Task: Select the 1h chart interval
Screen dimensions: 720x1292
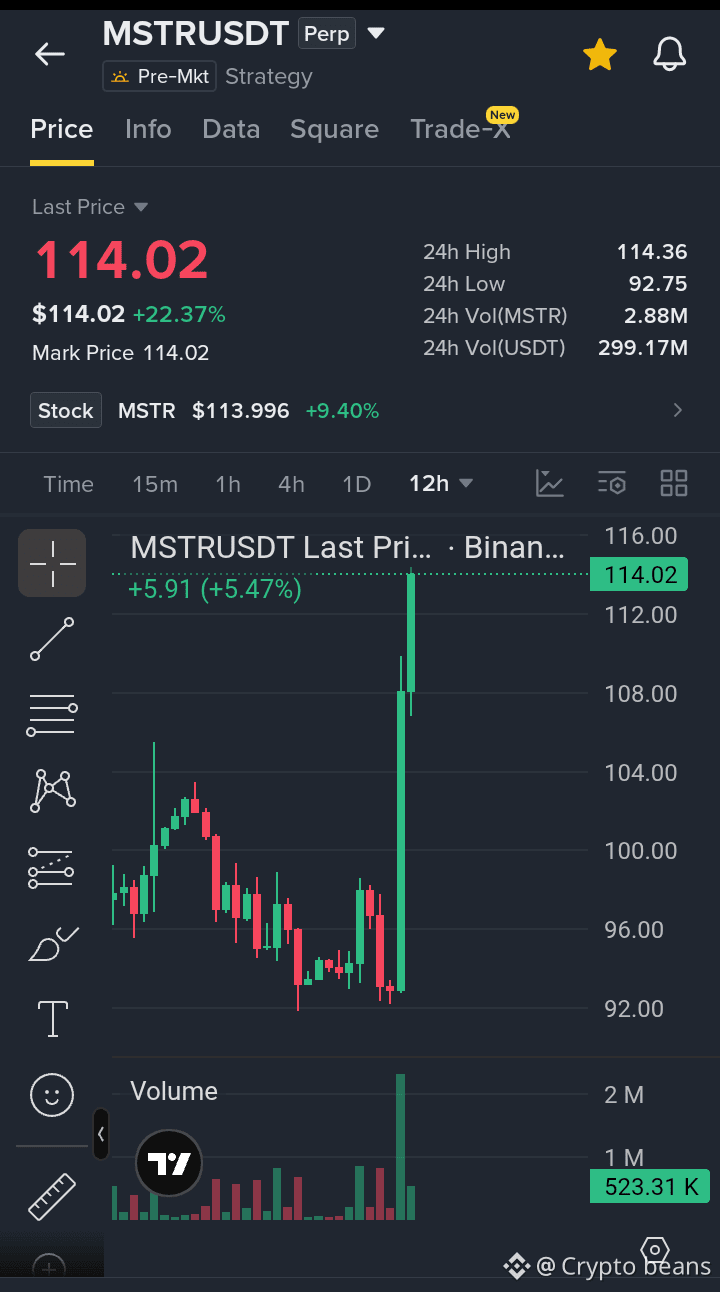Action: [x=228, y=484]
